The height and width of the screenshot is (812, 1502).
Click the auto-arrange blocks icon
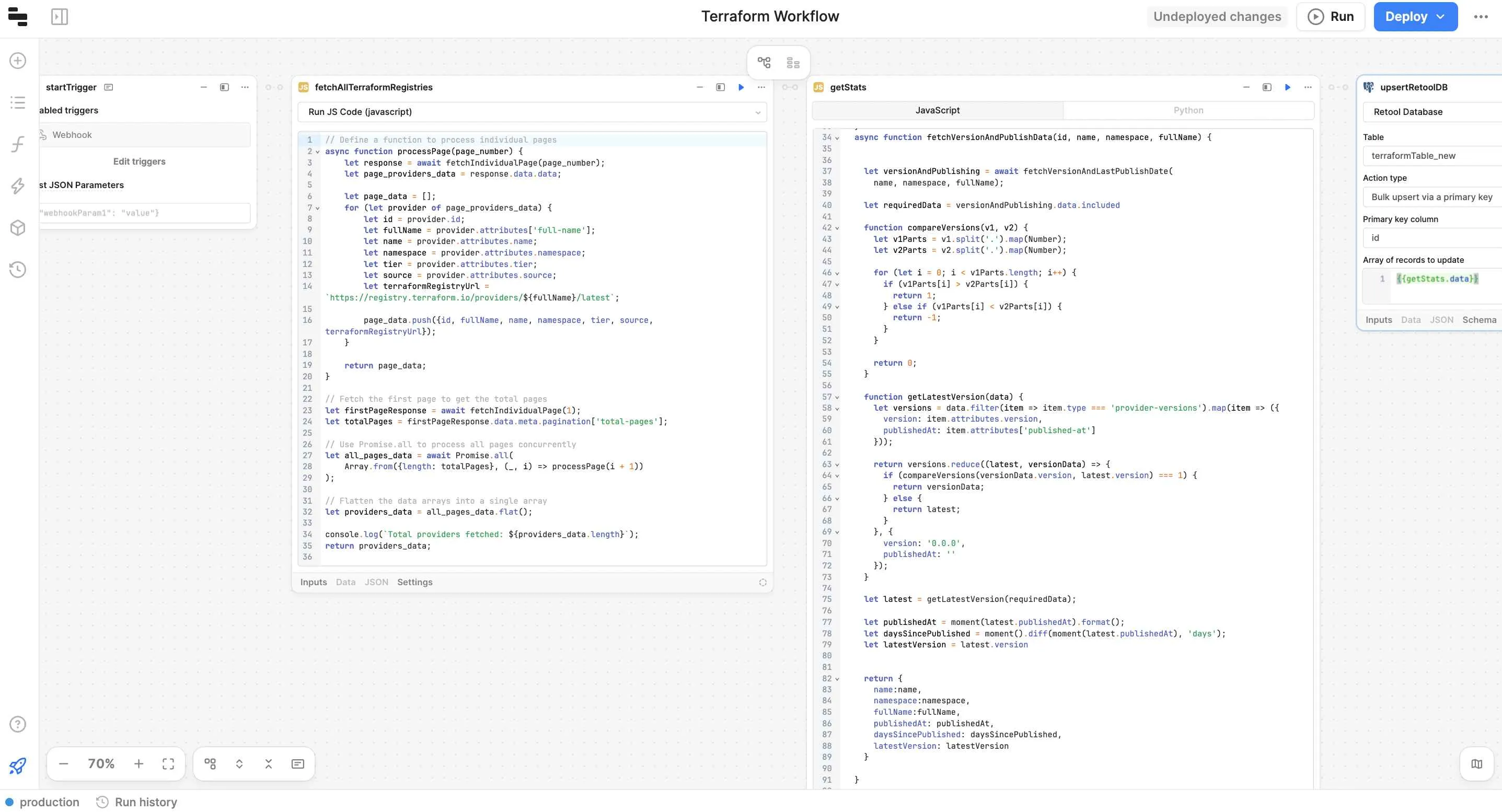click(210, 763)
